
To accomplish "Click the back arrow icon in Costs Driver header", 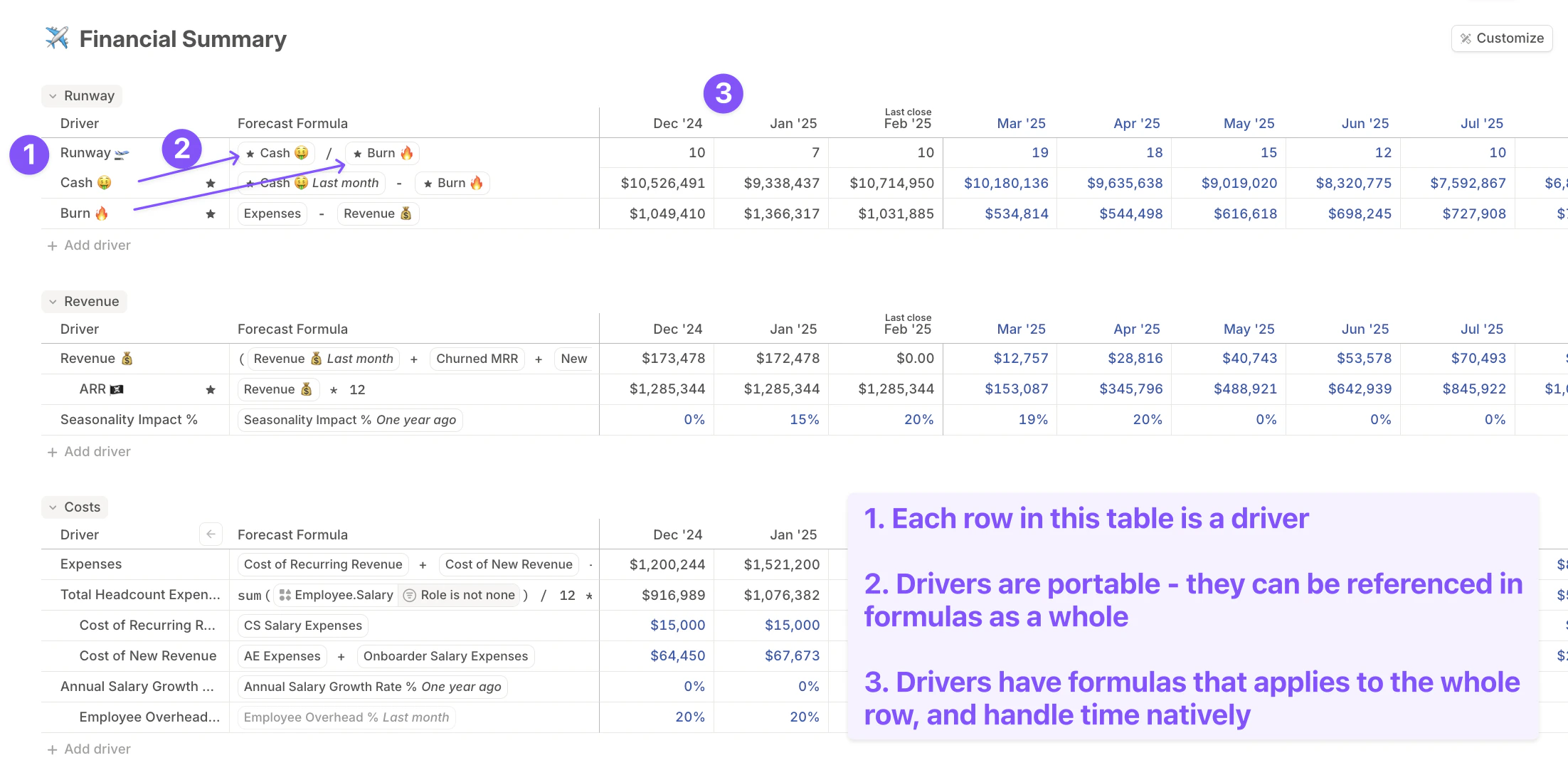I will point(211,534).
